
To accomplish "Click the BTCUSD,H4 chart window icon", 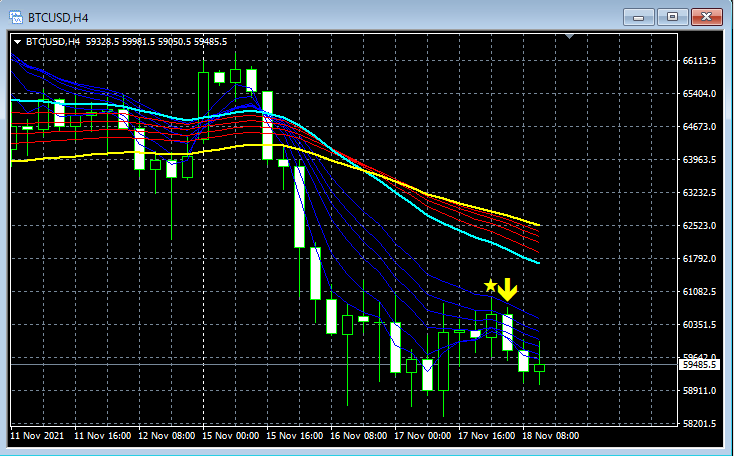I will click(x=16, y=18).
